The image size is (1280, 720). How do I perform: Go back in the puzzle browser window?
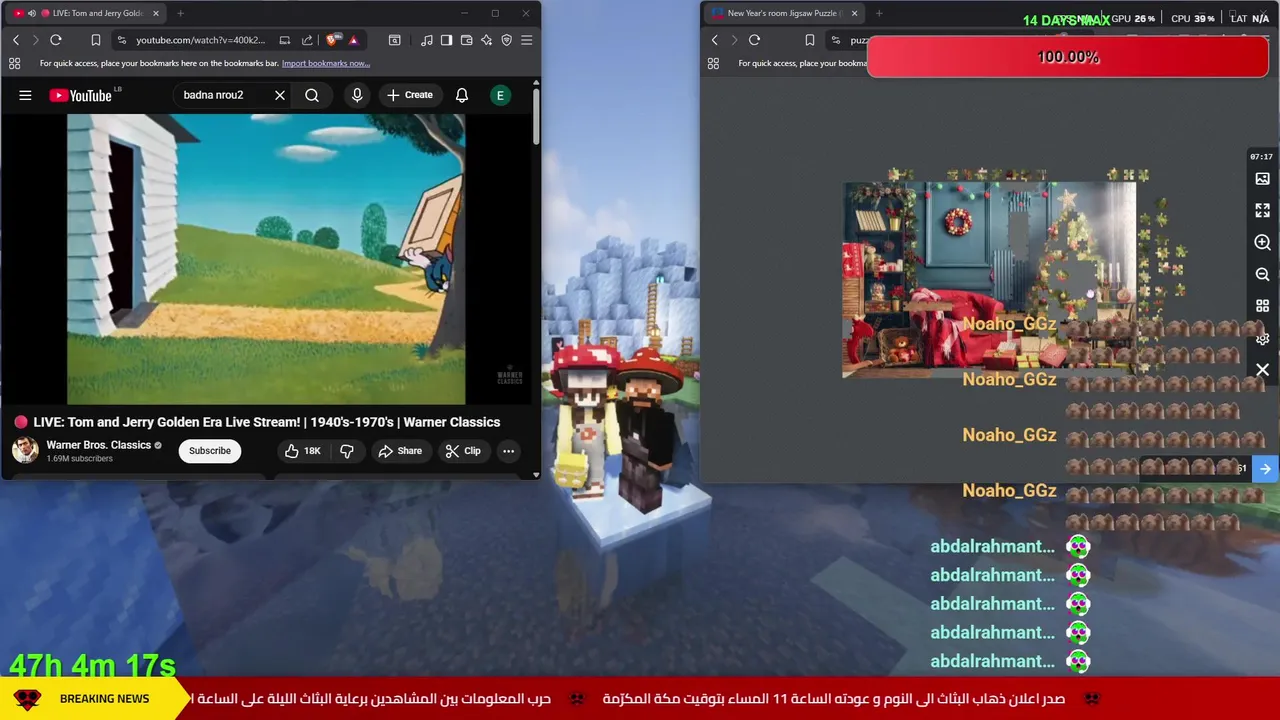click(x=715, y=40)
